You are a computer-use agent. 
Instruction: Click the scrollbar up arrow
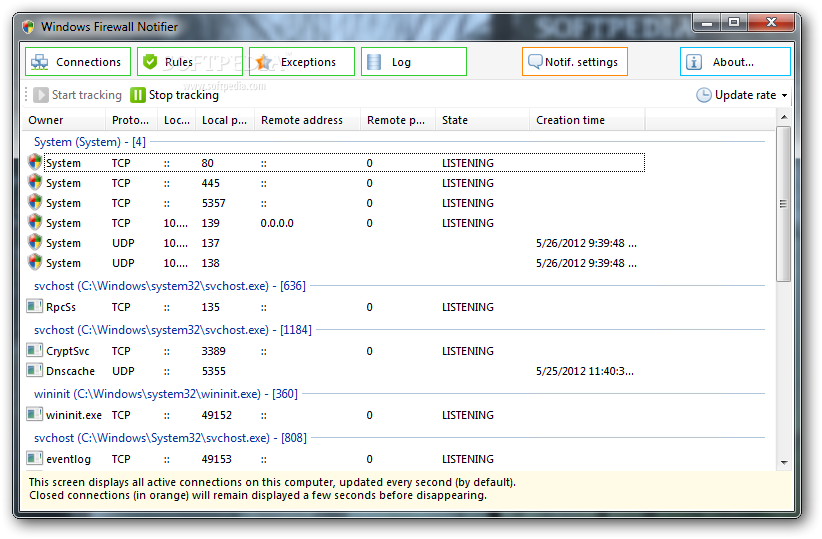click(x=784, y=116)
